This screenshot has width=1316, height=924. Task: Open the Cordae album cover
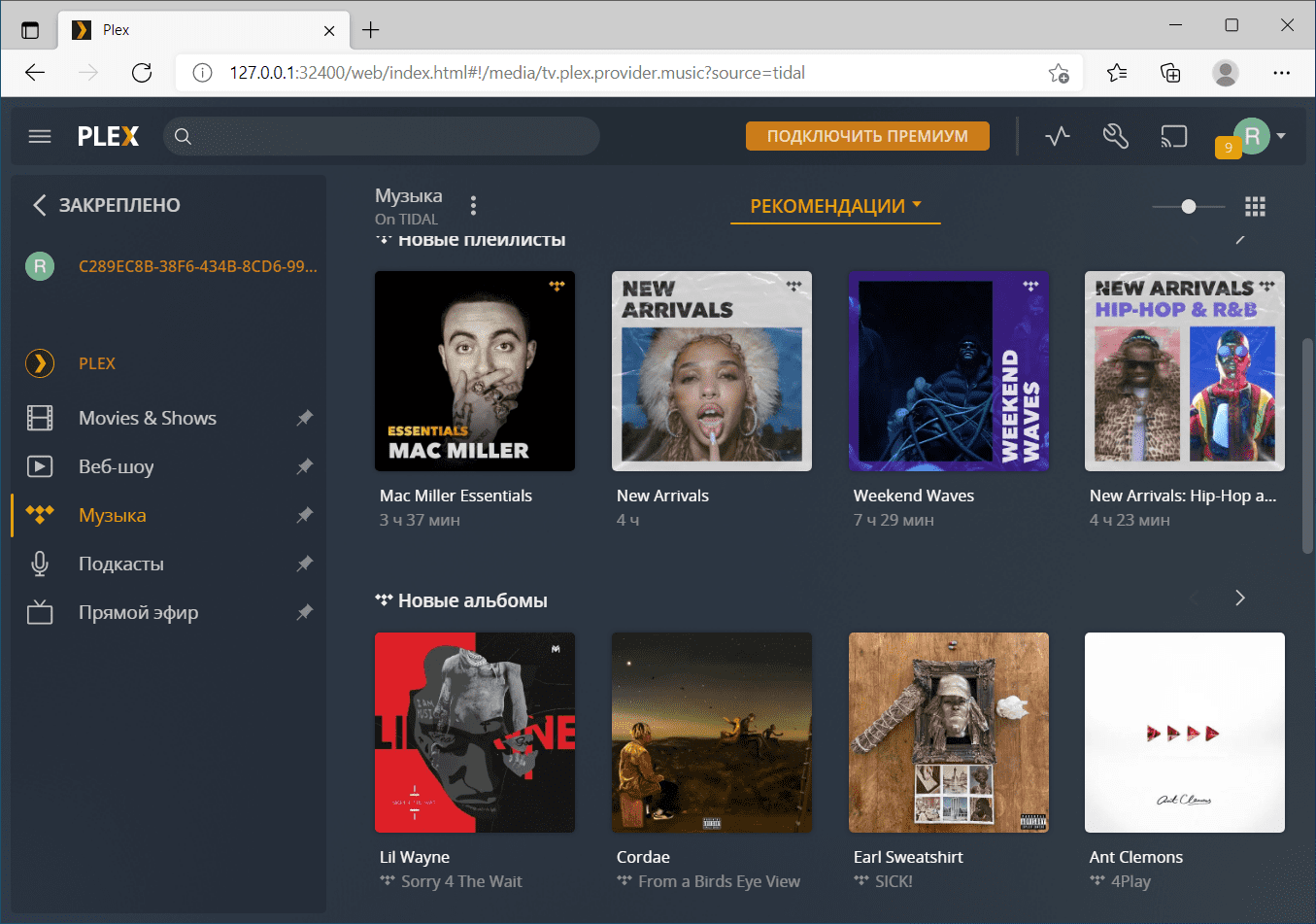(x=712, y=733)
